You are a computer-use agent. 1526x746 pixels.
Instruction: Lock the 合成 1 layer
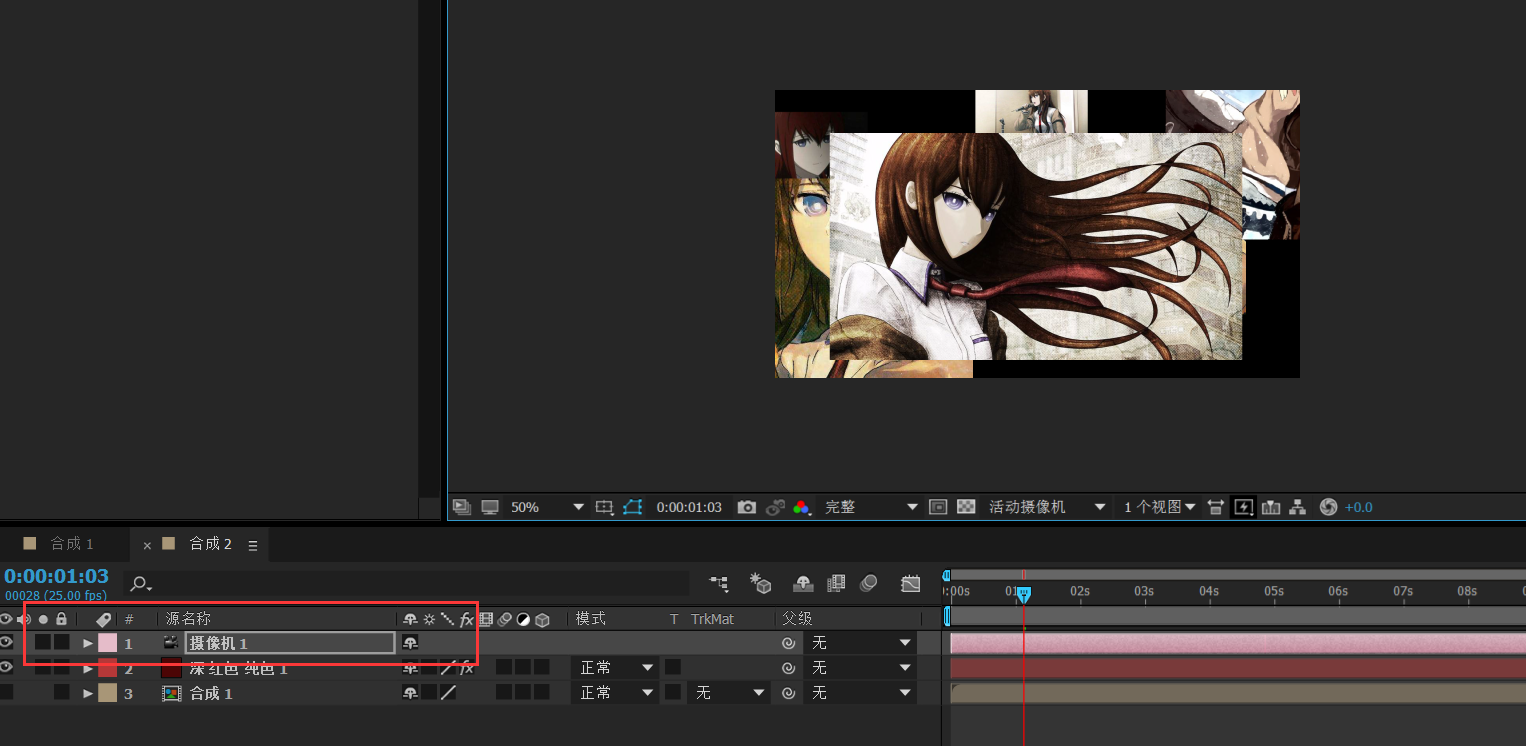(x=62, y=692)
